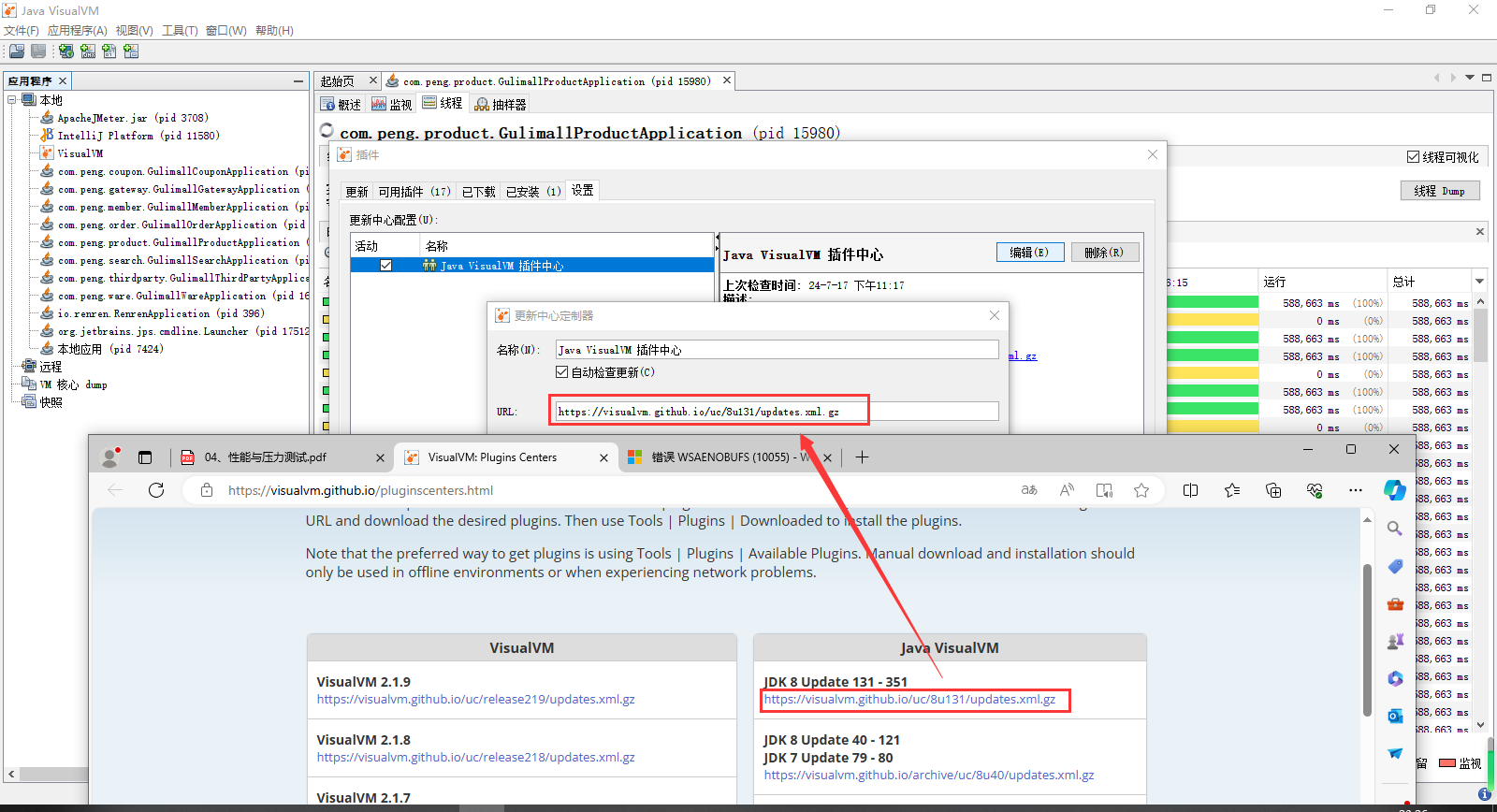Open the JDK 8 Update 131 updates link
The height and width of the screenshot is (812, 1497).
click(x=909, y=700)
